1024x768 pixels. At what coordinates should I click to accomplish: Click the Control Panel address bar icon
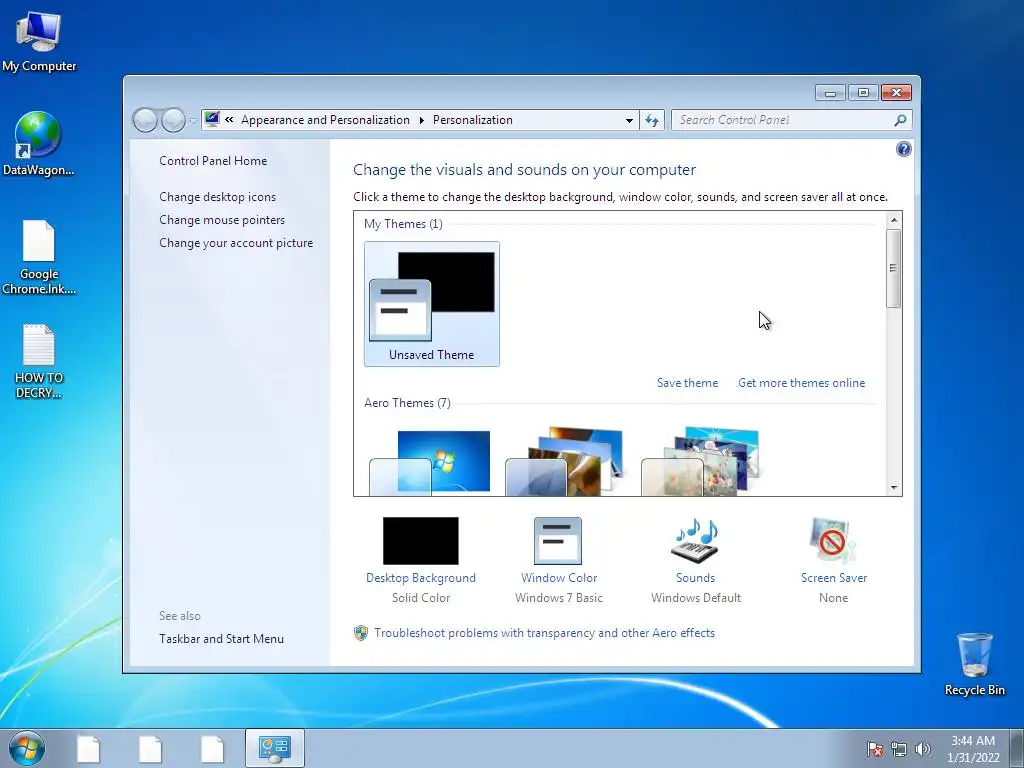pyautogui.click(x=212, y=120)
